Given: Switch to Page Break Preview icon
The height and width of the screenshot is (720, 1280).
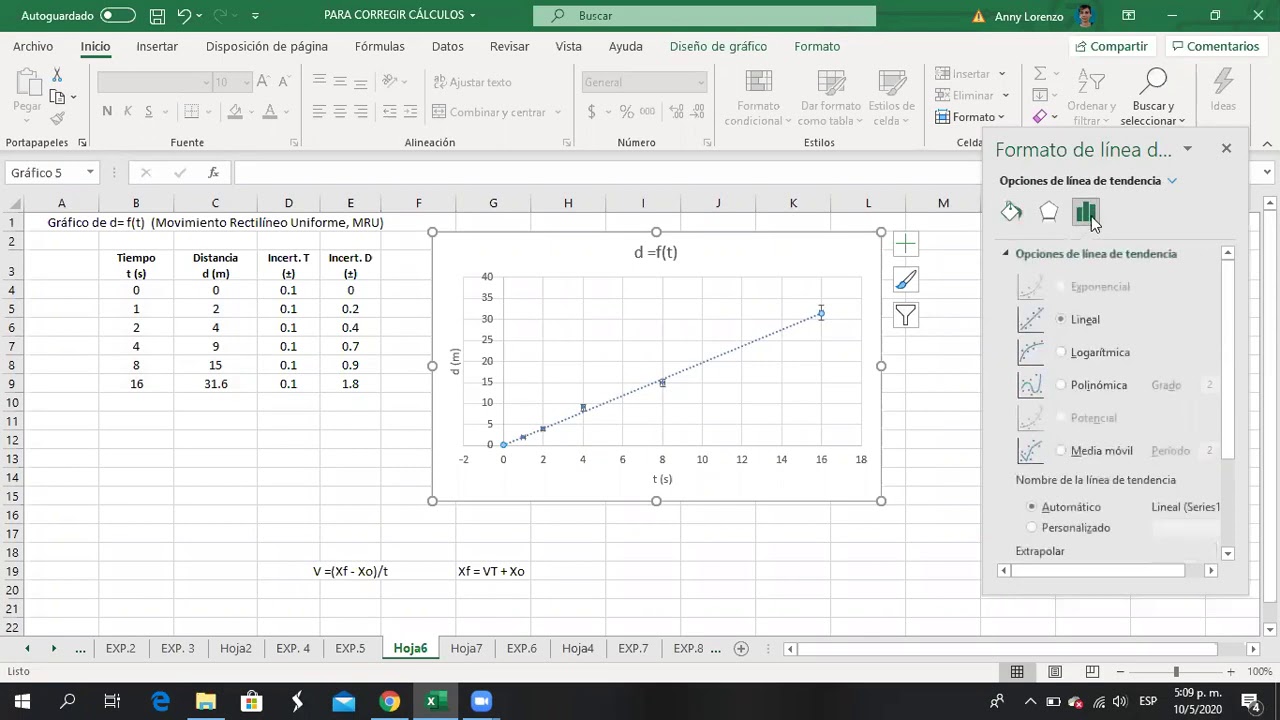Looking at the screenshot, I should tap(1092, 672).
